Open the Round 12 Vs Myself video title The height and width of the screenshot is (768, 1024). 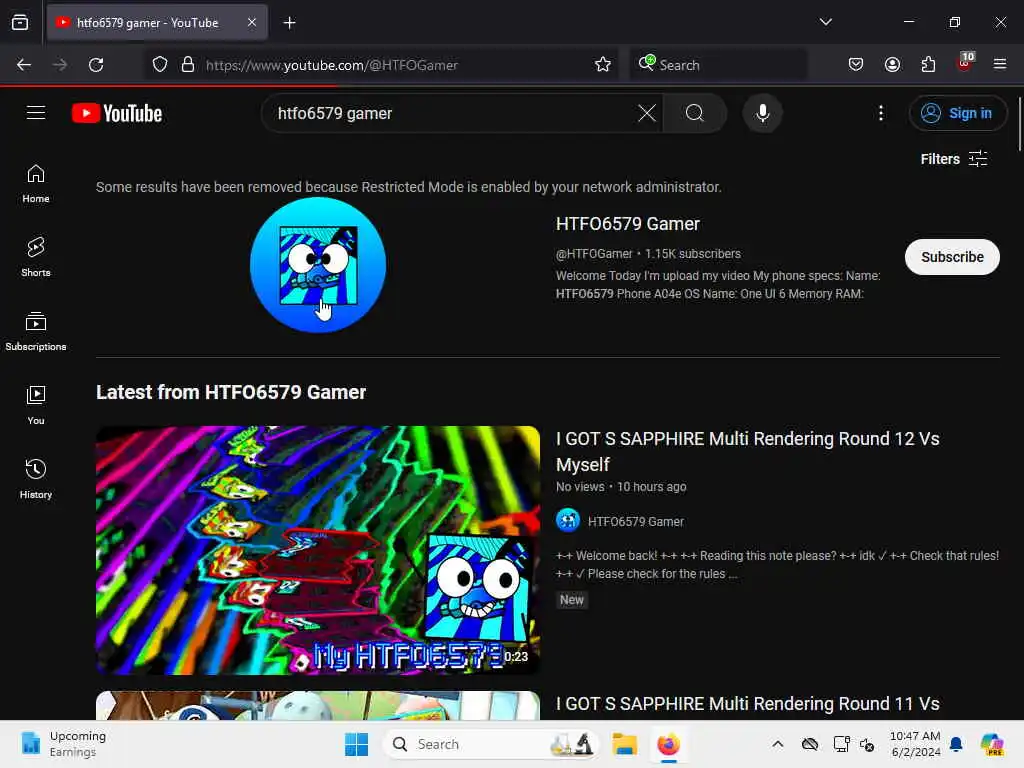coord(747,451)
